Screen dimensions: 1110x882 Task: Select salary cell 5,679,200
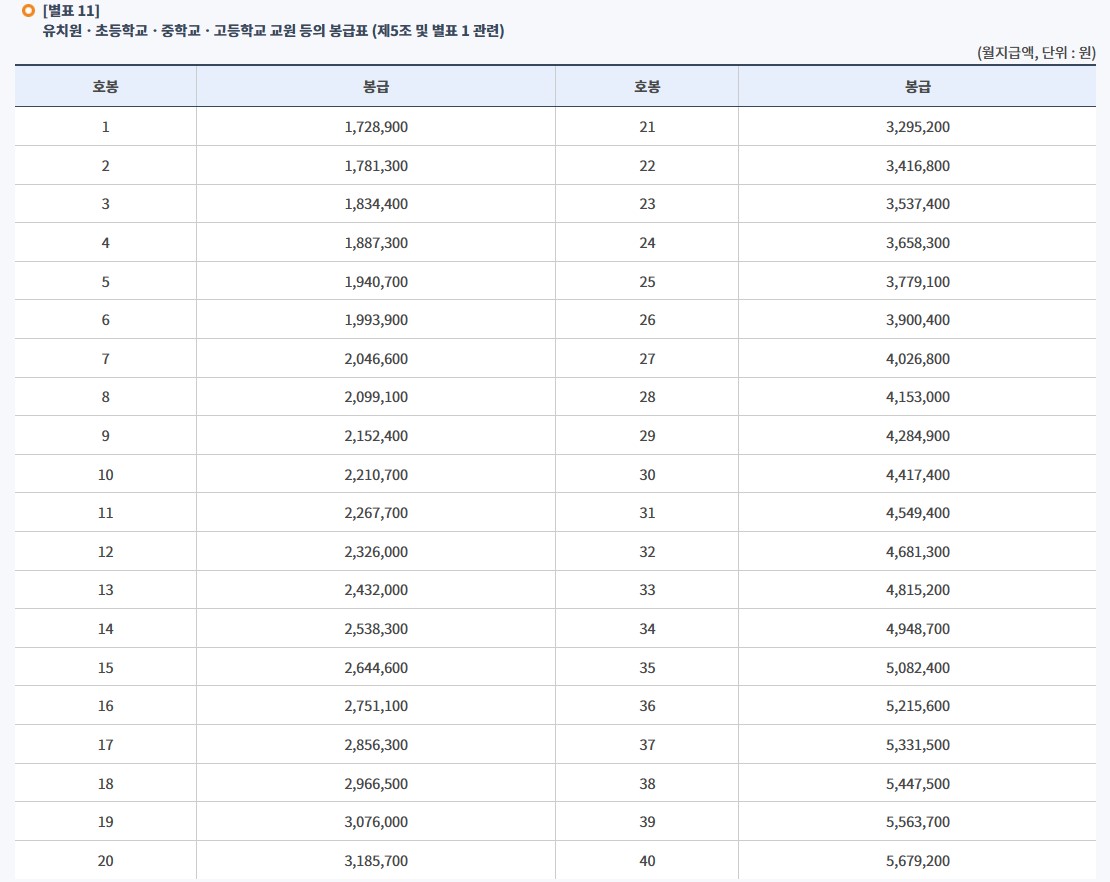[x=917, y=861]
